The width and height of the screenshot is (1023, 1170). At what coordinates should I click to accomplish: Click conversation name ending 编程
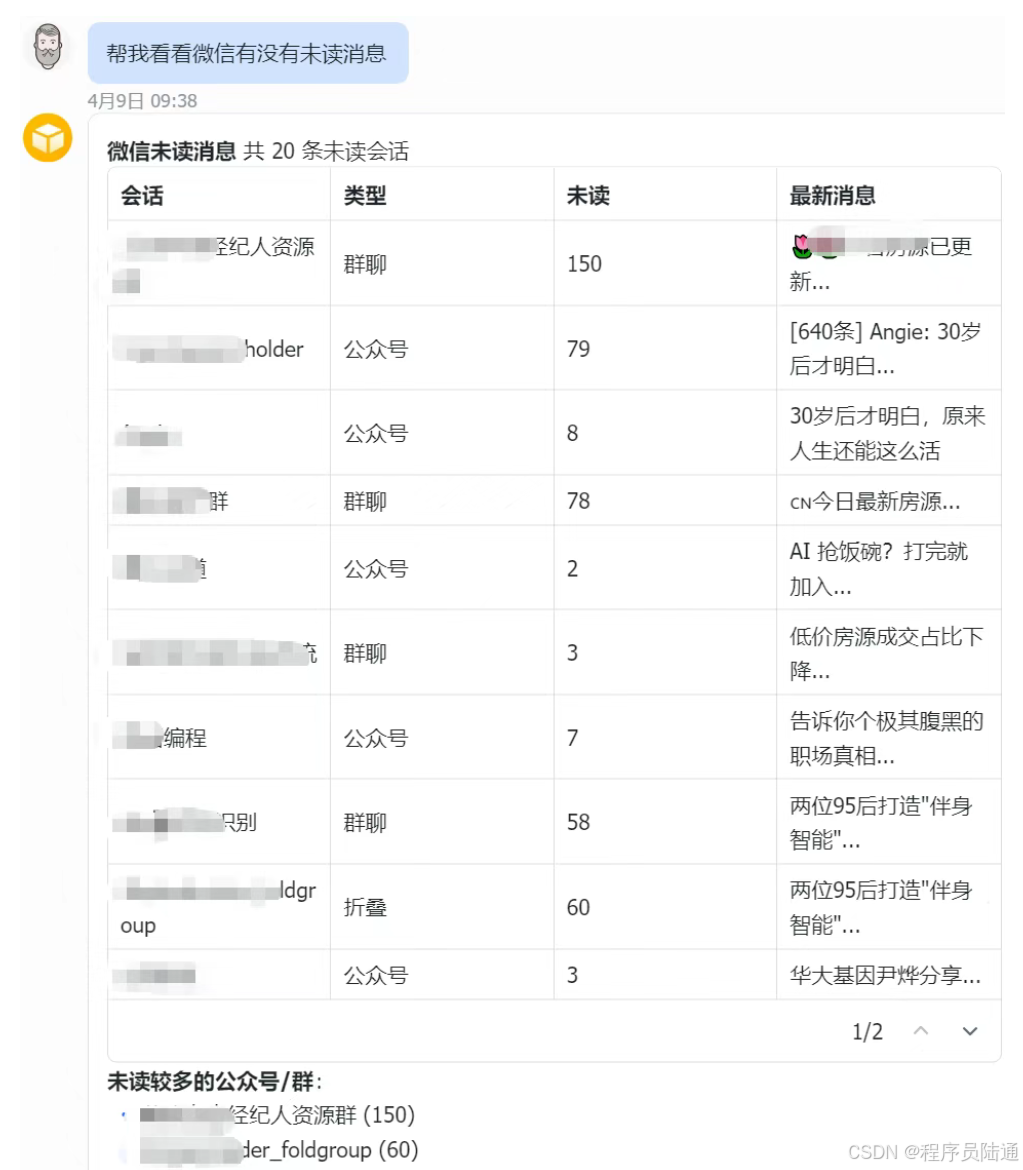tap(160, 738)
